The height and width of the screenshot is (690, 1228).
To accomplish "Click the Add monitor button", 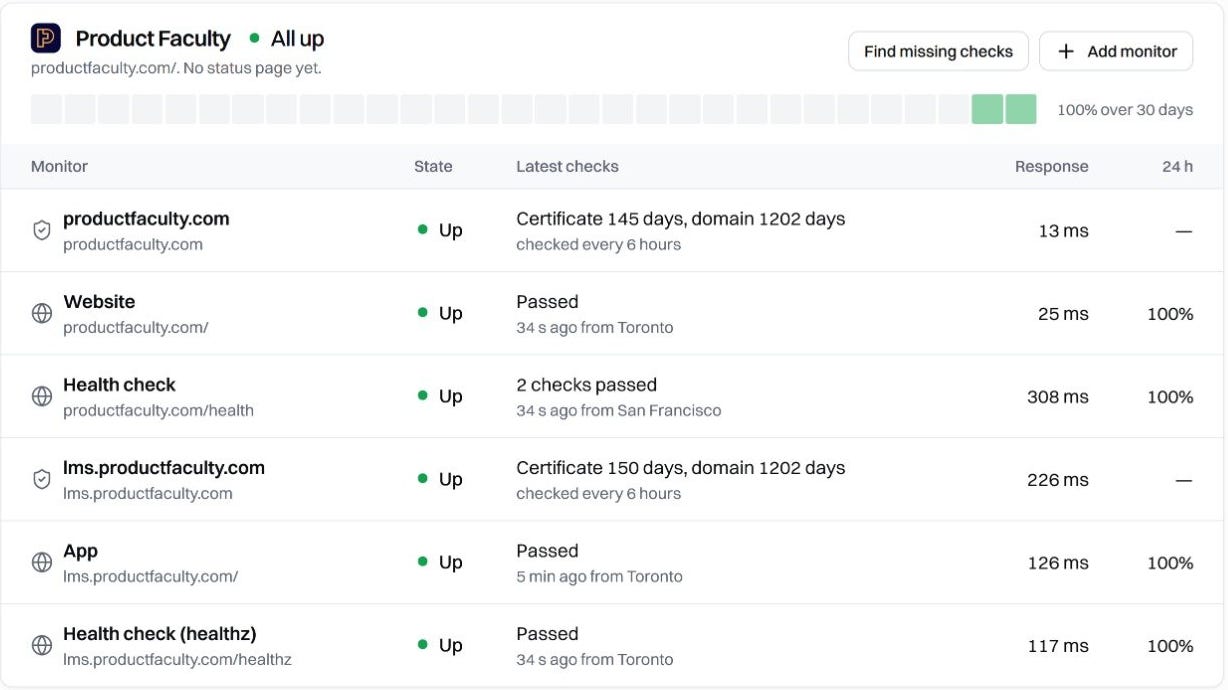I will click(1116, 52).
